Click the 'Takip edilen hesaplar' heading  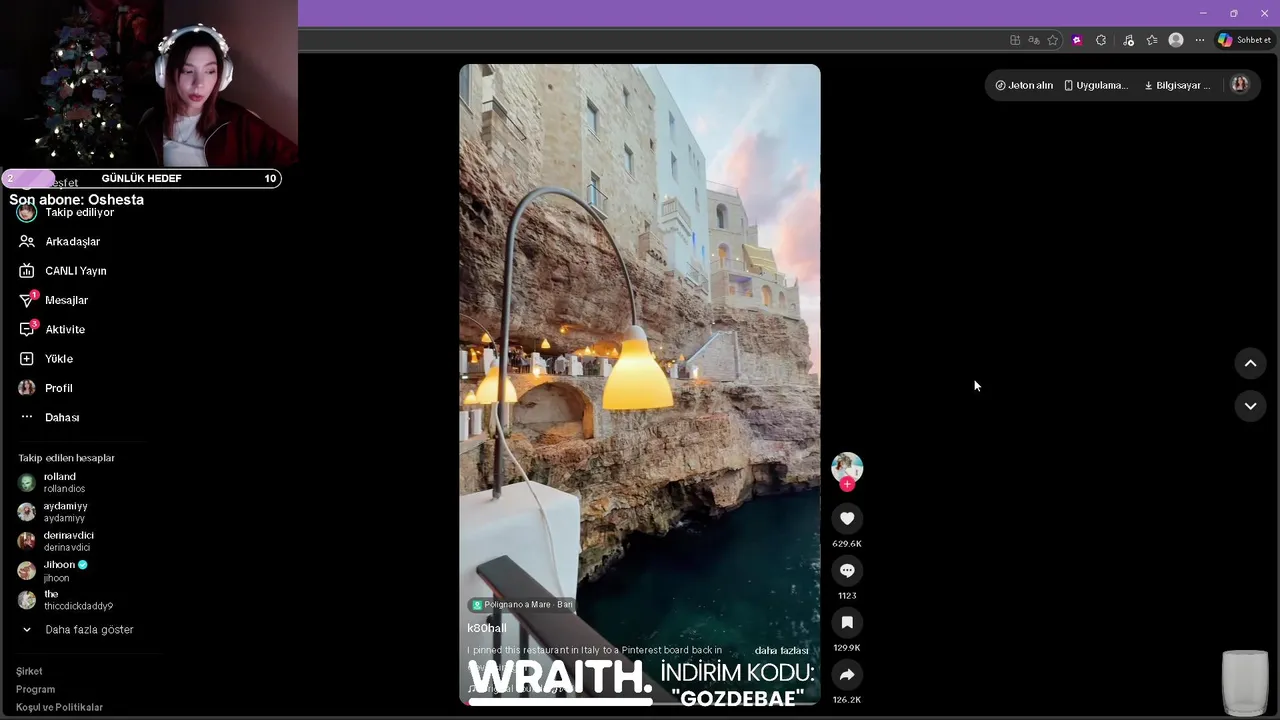[66, 458]
